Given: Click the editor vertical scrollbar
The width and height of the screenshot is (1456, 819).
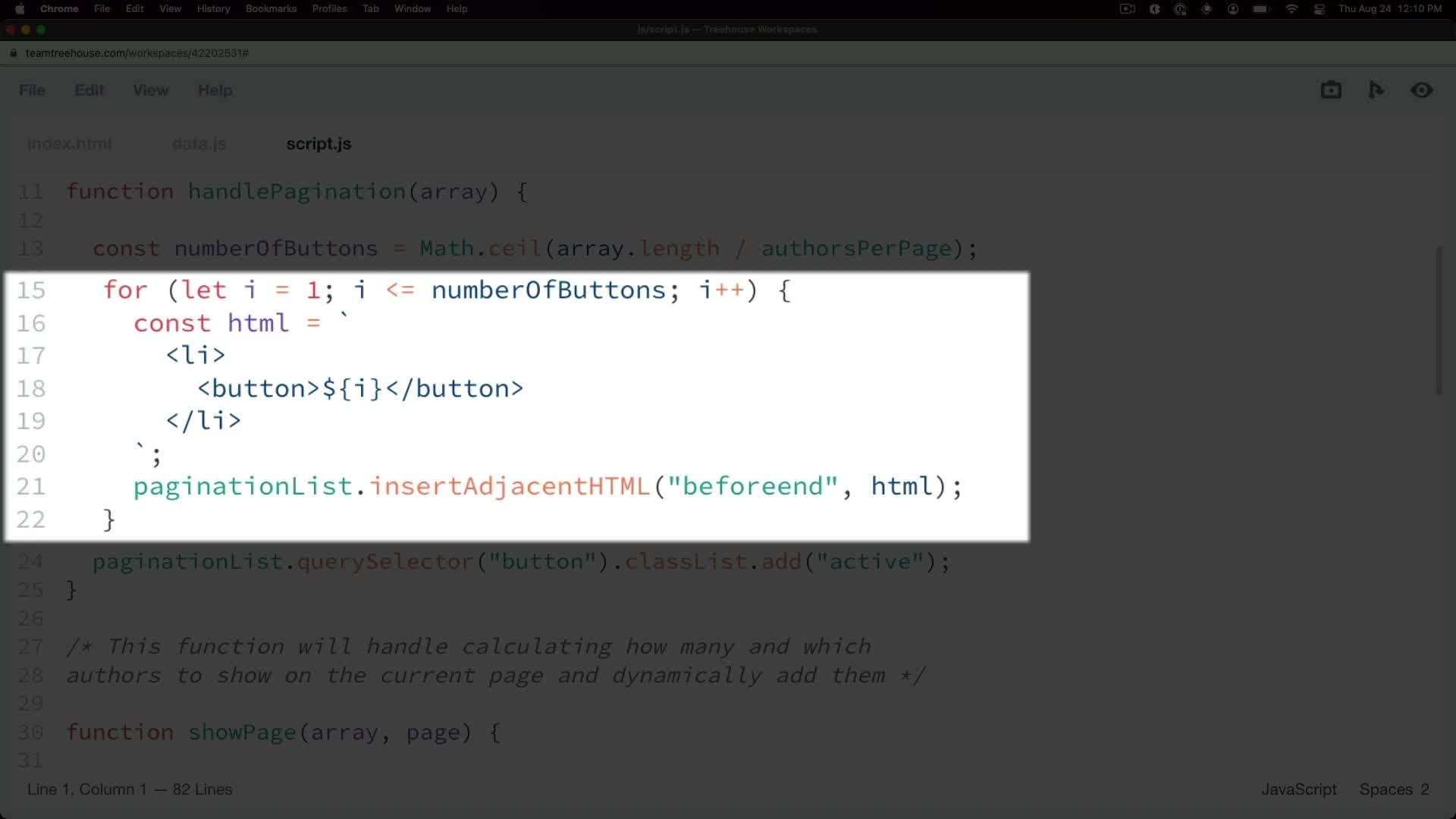Looking at the screenshot, I should tap(1439, 320).
